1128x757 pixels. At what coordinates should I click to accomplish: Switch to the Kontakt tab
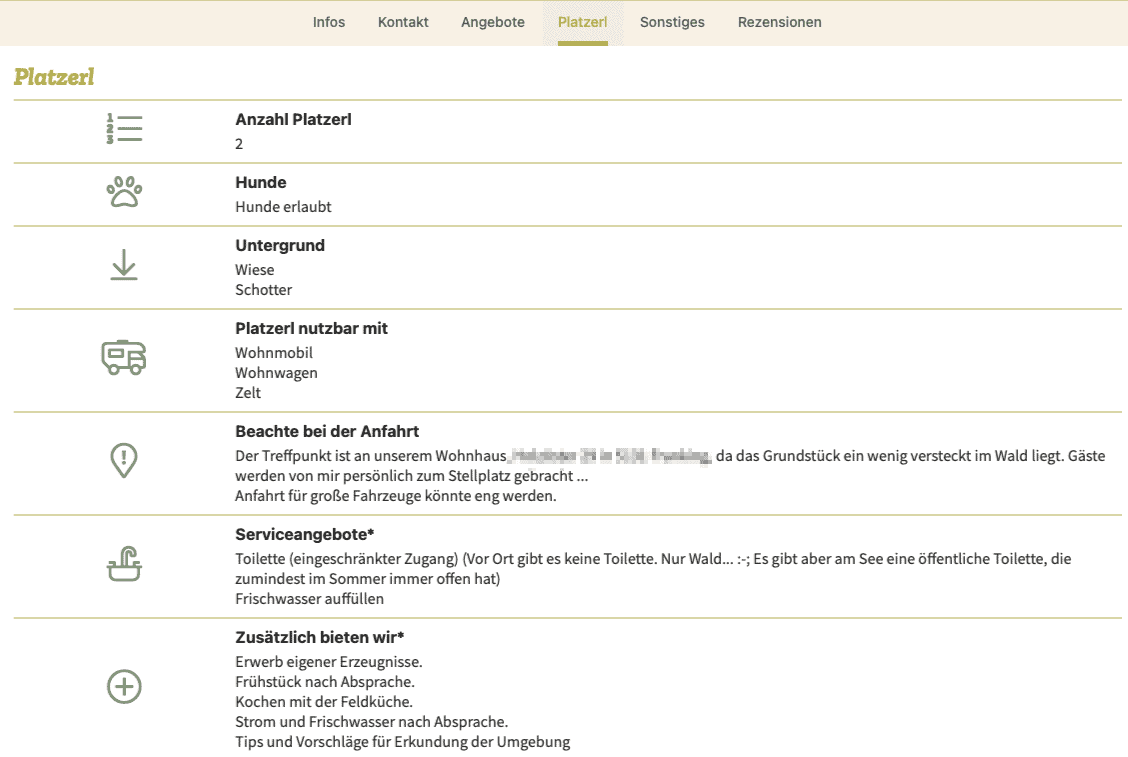click(x=403, y=22)
